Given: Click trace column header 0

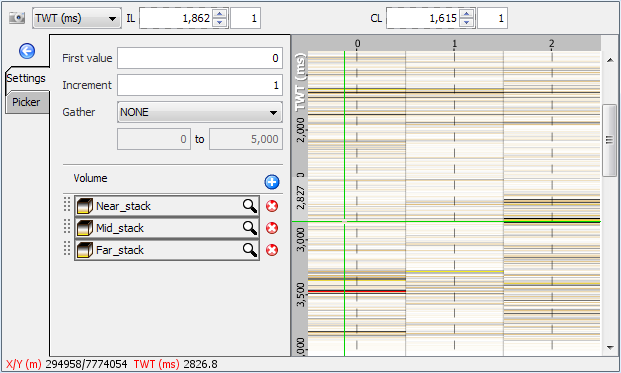Looking at the screenshot, I should pos(357,43).
